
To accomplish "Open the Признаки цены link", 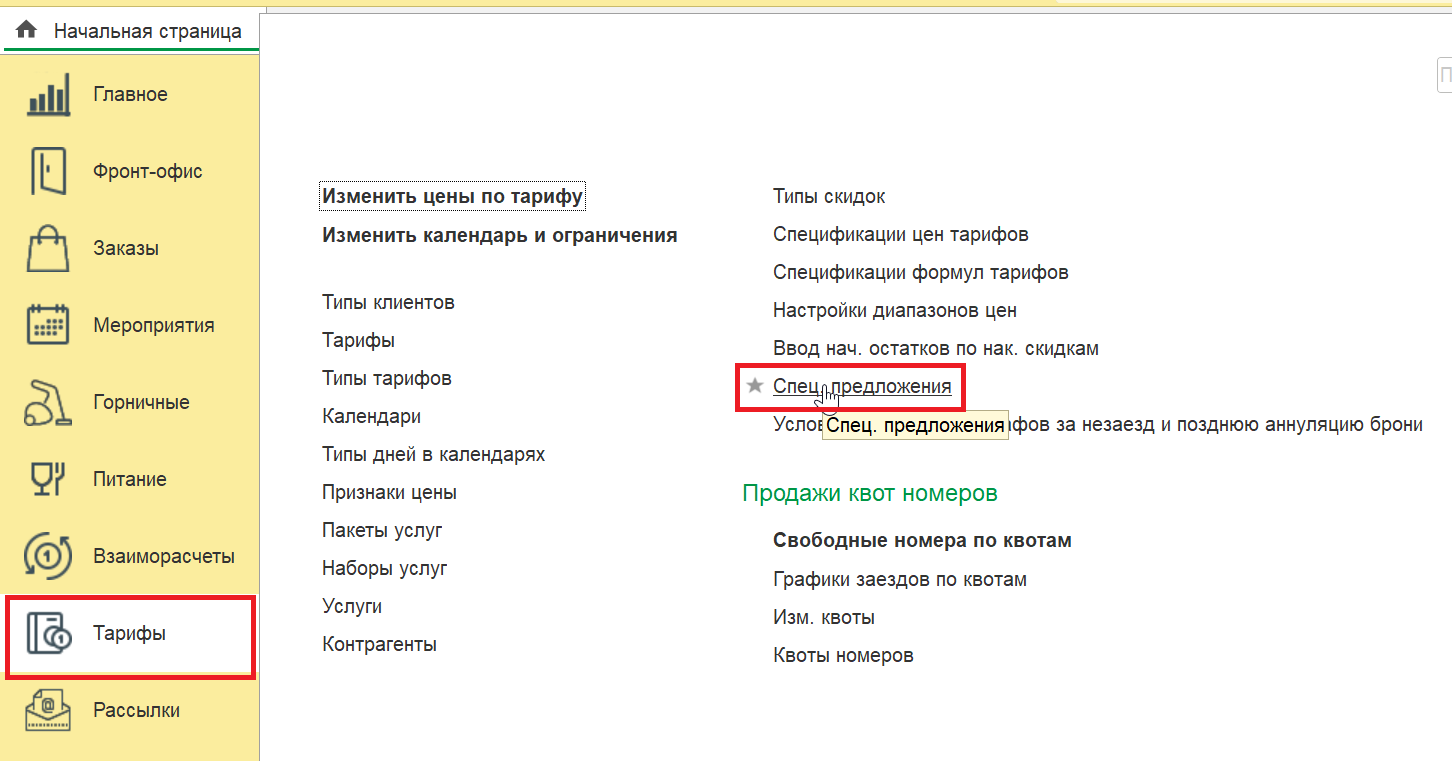I will [x=389, y=492].
